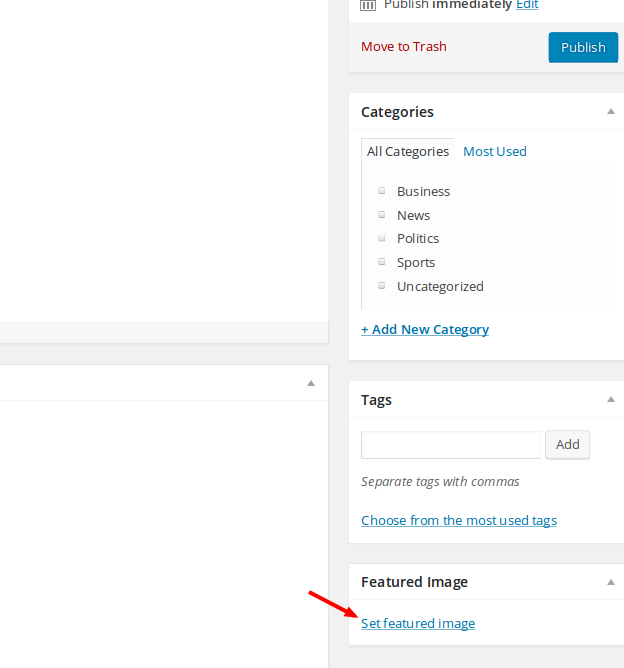This screenshot has width=624, height=668.
Task: Click the blue Publish button
Action: point(583,47)
